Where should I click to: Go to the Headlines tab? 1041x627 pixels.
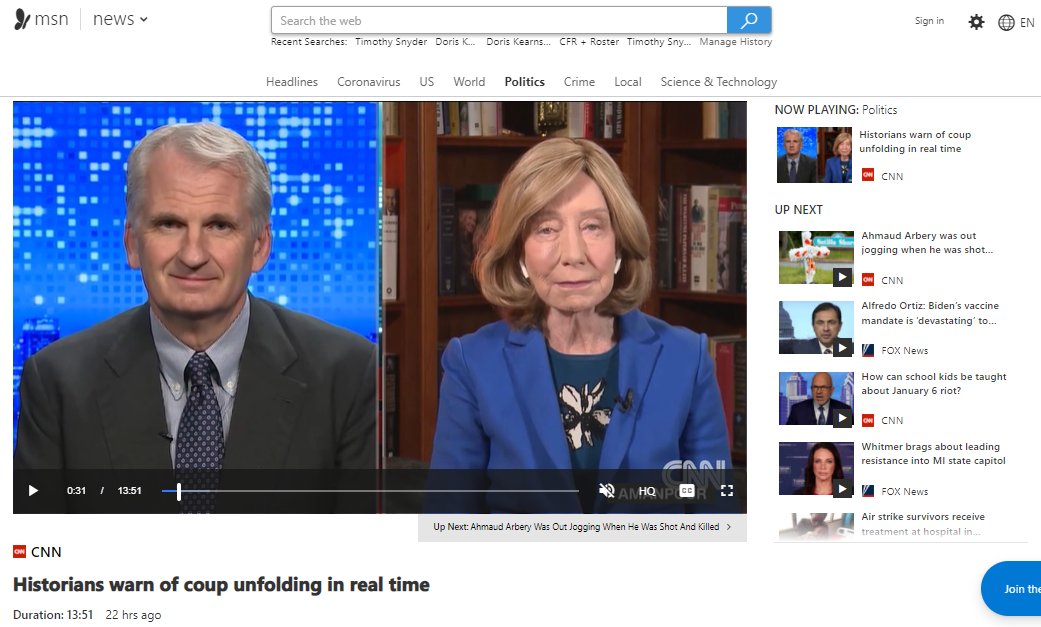coord(292,82)
